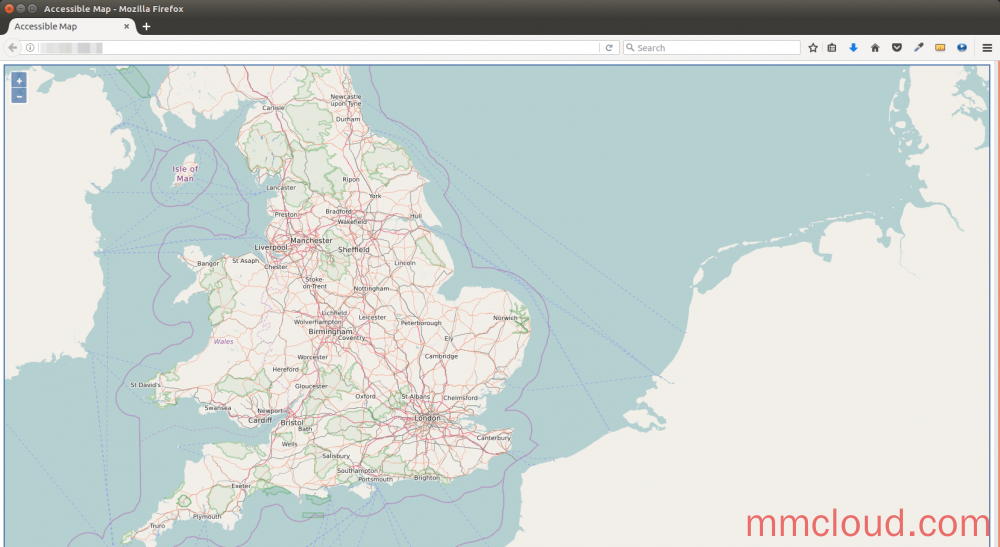The height and width of the screenshot is (547, 1000).
Task: Click the Carlisle label on map
Action: point(273,108)
